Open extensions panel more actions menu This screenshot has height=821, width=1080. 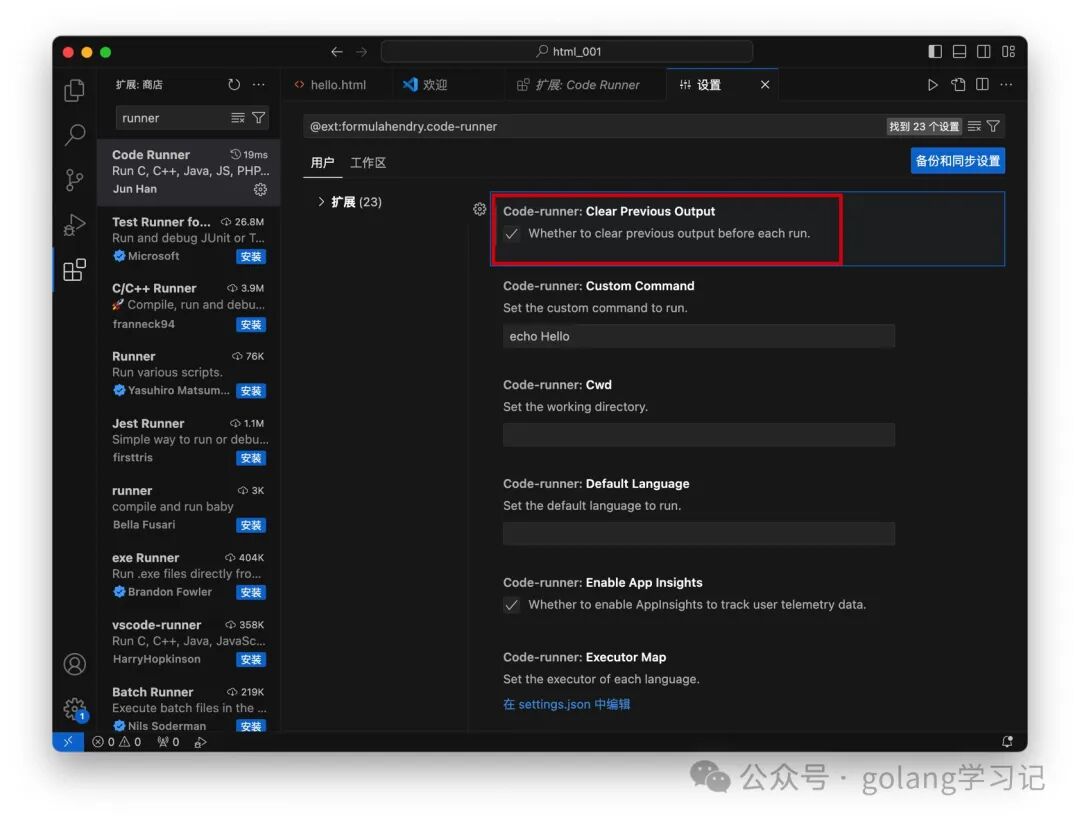pos(258,84)
